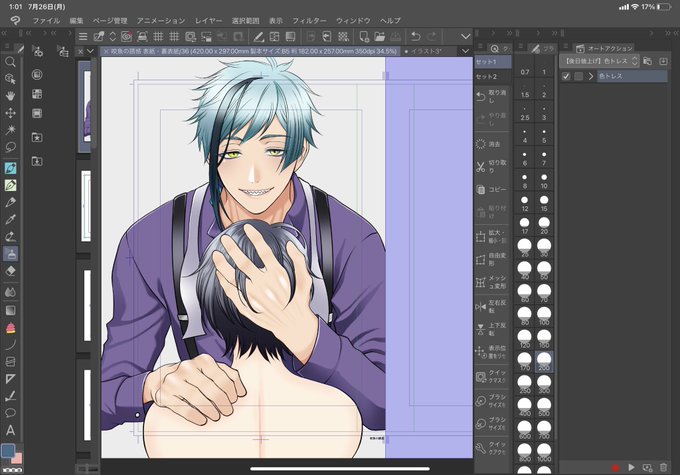Viewport: 680px width, 475px height.
Task: Open the auto action set dropdown
Action: click(600, 61)
